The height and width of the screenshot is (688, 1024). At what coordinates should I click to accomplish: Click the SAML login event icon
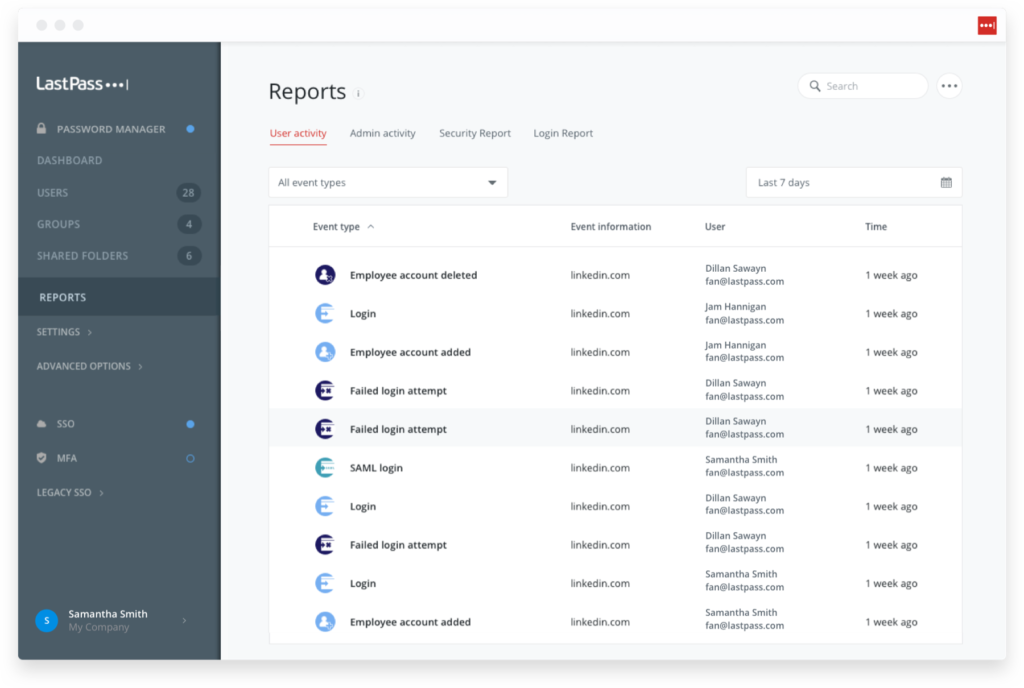point(324,468)
